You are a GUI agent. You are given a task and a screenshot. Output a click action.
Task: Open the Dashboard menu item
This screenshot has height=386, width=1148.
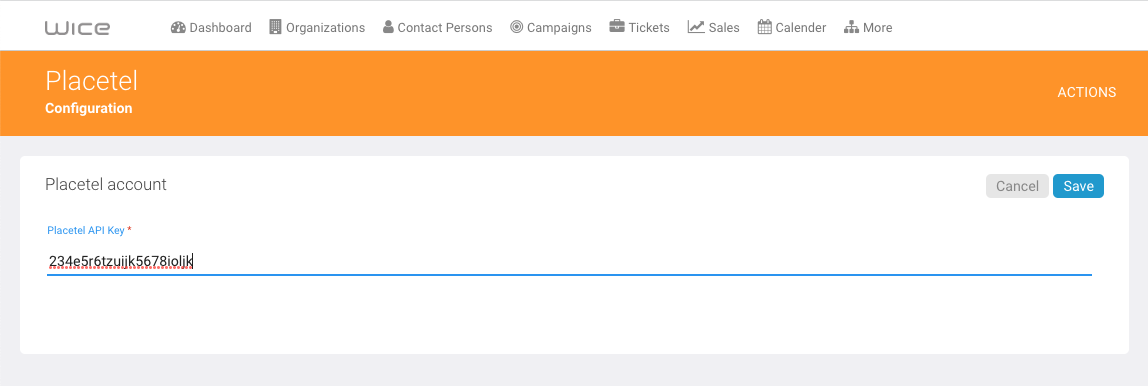point(211,27)
